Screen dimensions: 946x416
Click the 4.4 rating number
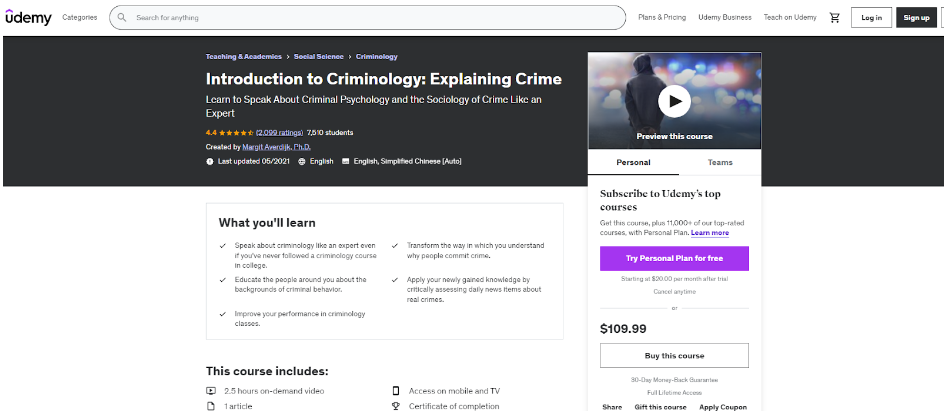(x=211, y=133)
